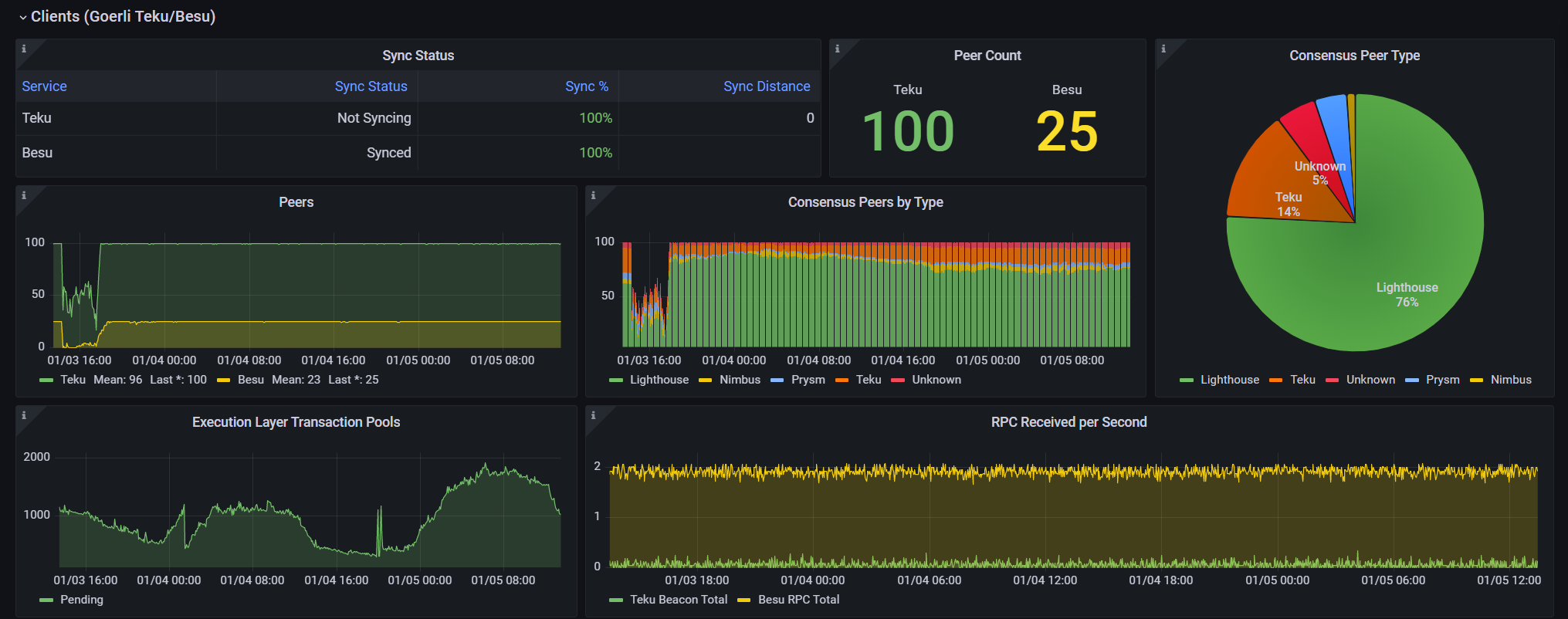Toggle Nimbus series in Consensus Peers by Type legend
Image resolution: width=1568 pixels, height=619 pixels.
pos(740,380)
